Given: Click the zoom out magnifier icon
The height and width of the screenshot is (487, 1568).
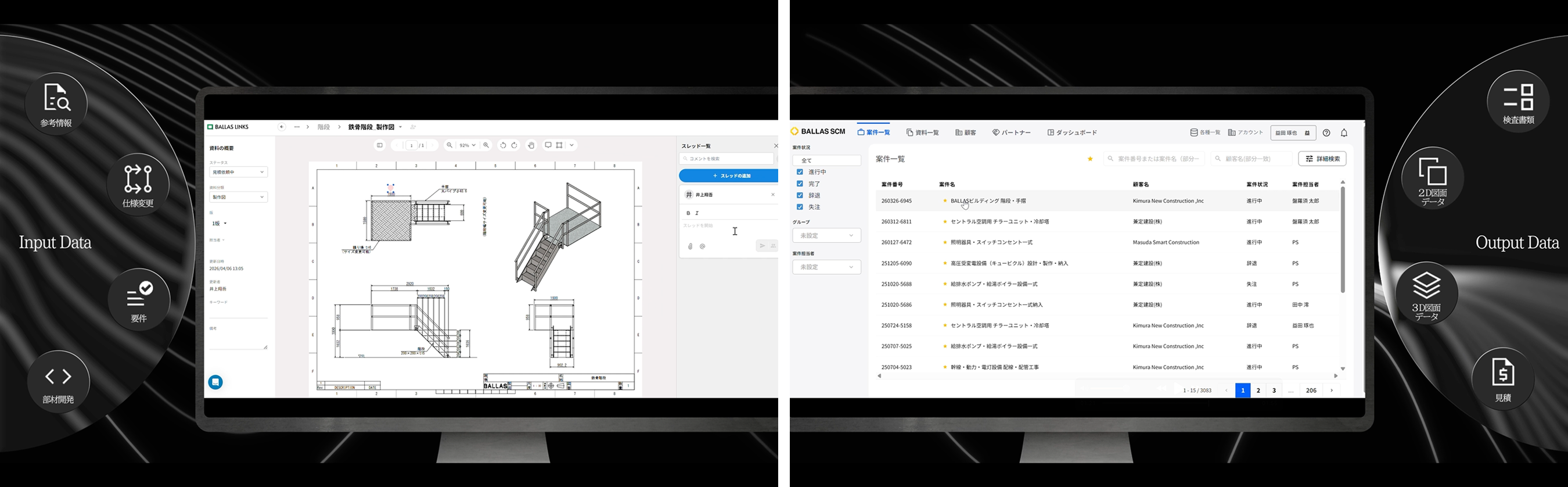Looking at the screenshot, I should point(449,145).
